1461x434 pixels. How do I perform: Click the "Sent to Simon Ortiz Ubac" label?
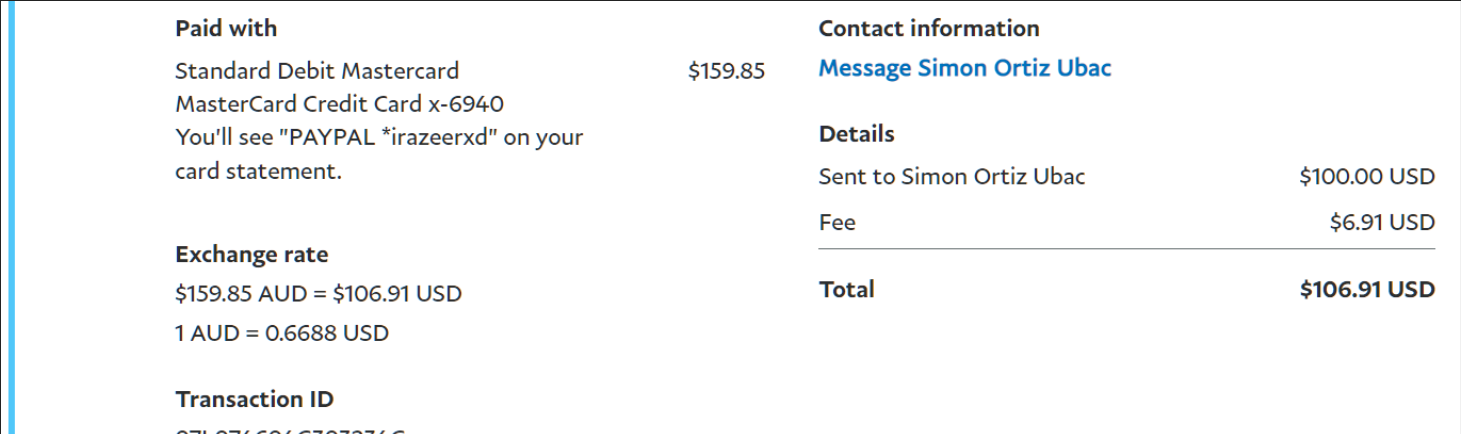[x=951, y=177]
